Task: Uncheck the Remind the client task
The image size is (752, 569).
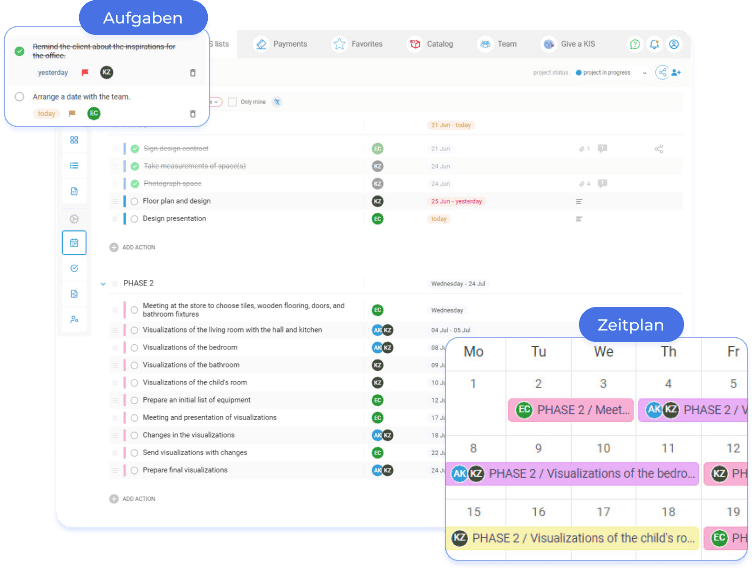Action: pos(19,51)
